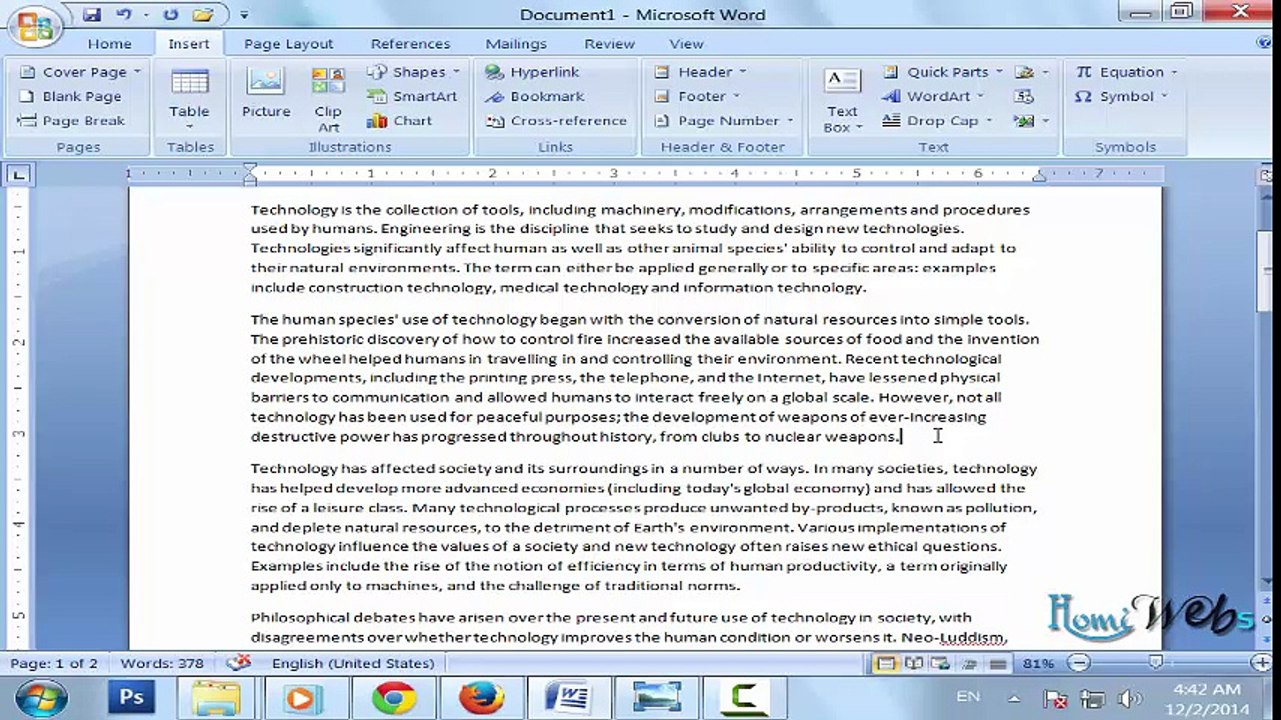Open Windows Explorer from the taskbar
This screenshot has width=1281, height=720.
click(216, 698)
